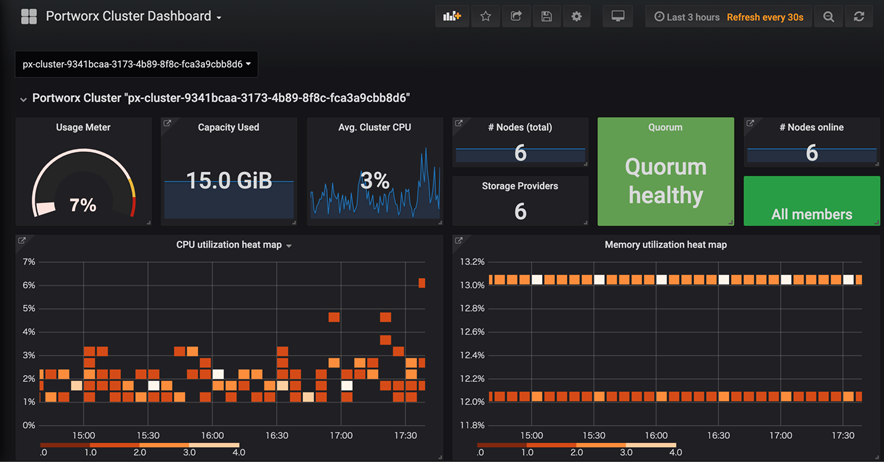Viewport: 884px width, 462px height.
Task: Click the Capacity Used panel title
Action: coord(228,127)
